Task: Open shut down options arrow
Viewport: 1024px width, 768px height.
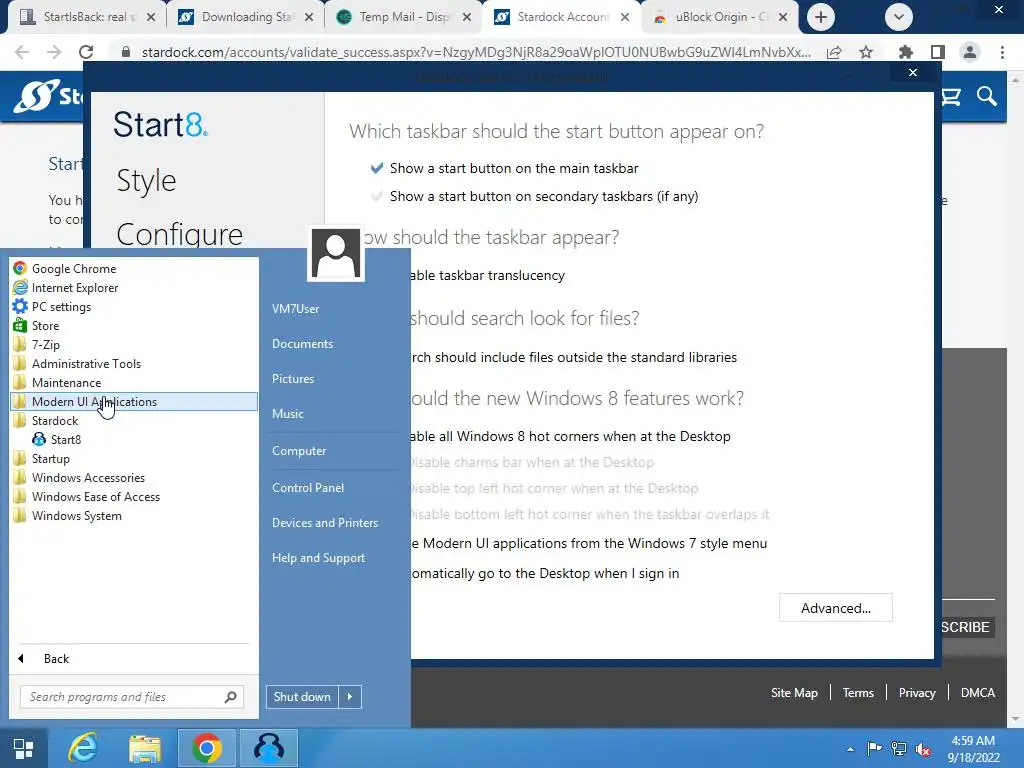Action: [350, 697]
